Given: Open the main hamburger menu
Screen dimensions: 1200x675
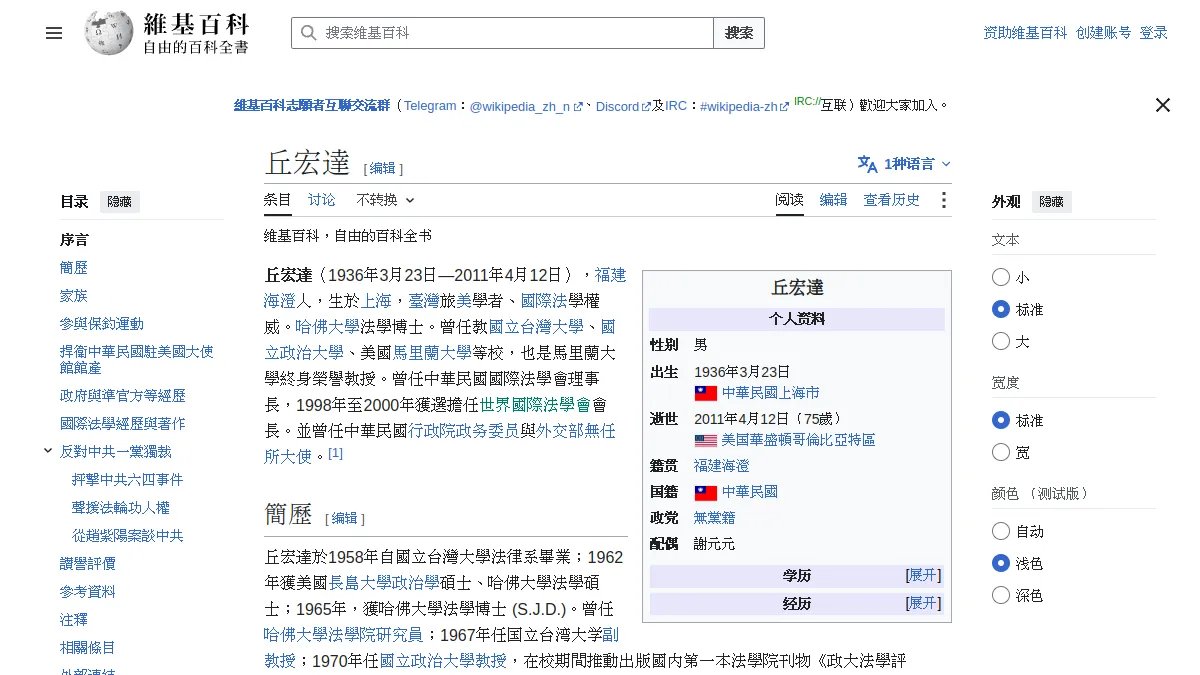Looking at the screenshot, I should click(54, 33).
